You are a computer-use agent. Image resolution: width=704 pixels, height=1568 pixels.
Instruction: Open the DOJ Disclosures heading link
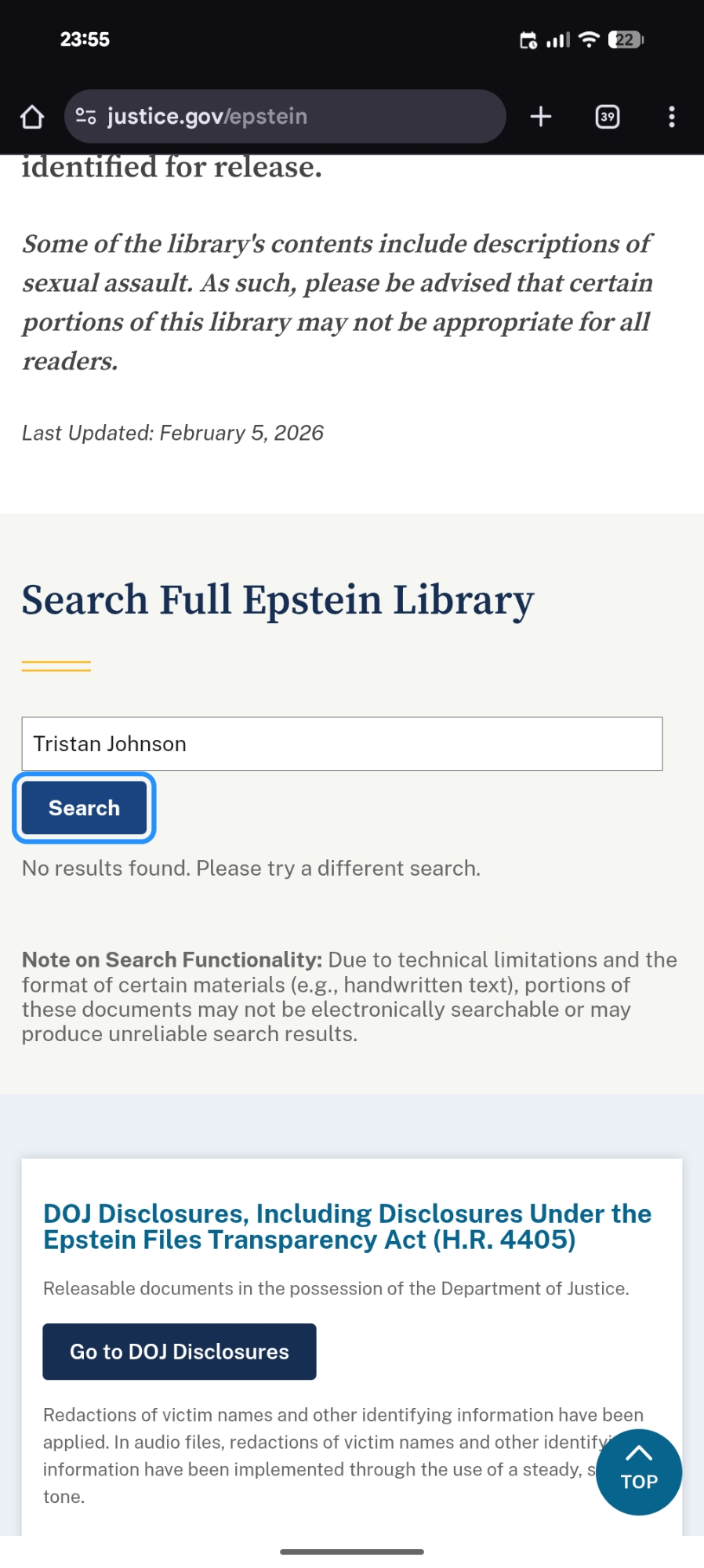coord(347,1226)
